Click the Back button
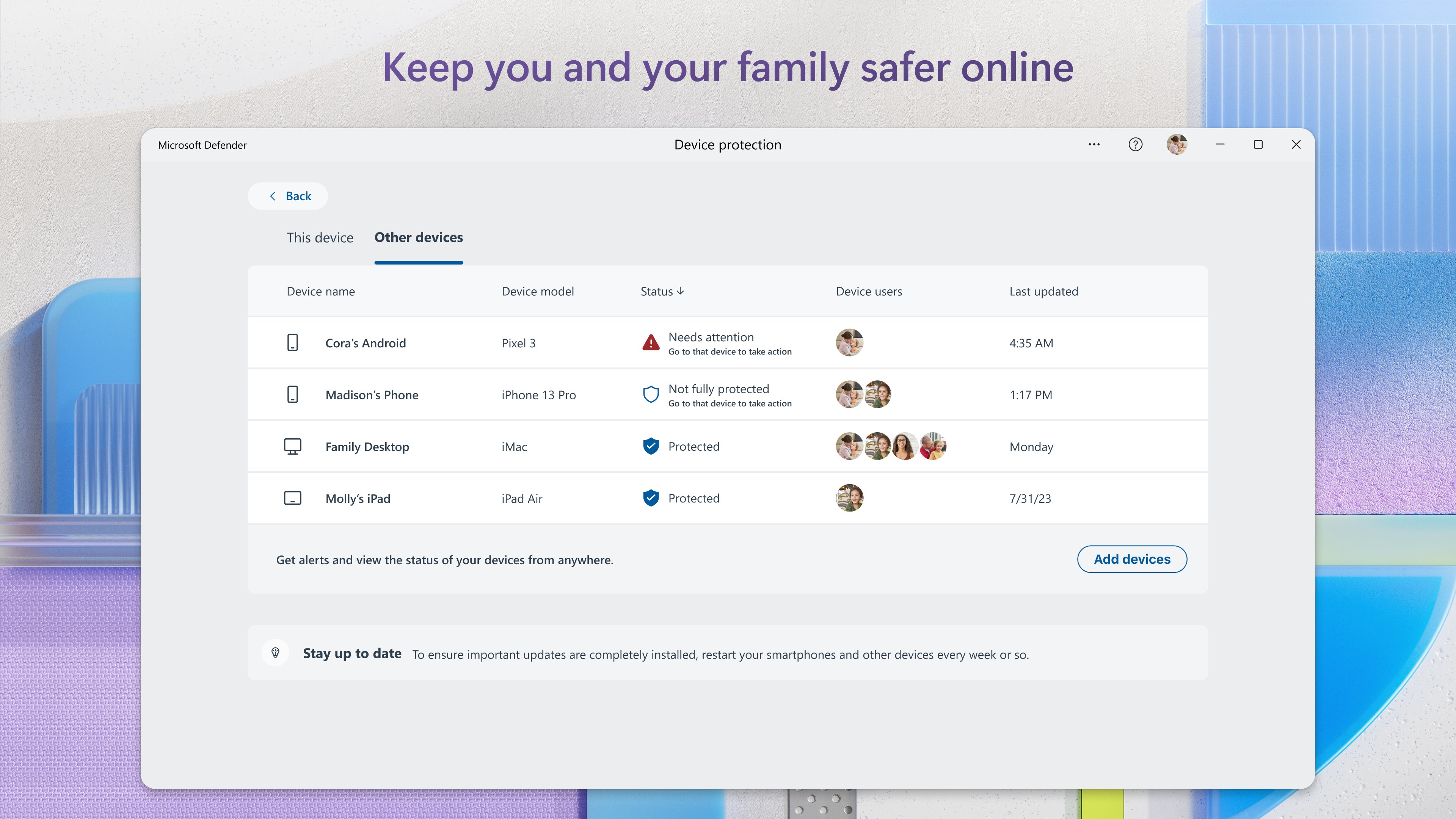Image resolution: width=1456 pixels, height=819 pixels. click(x=288, y=196)
